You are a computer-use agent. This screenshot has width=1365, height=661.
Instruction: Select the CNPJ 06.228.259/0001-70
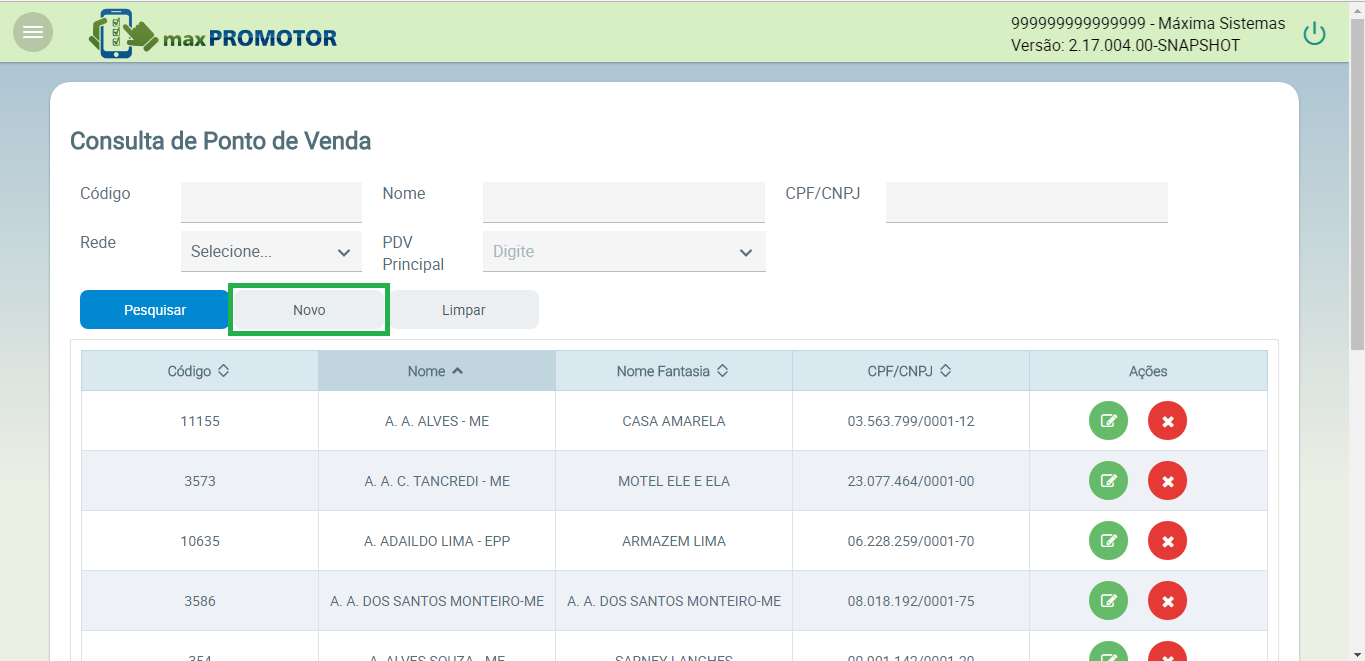click(x=911, y=541)
